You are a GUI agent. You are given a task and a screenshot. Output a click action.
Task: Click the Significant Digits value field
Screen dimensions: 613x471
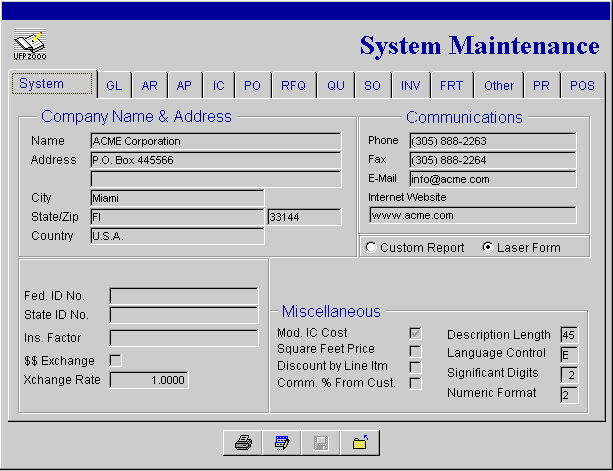pos(569,375)
